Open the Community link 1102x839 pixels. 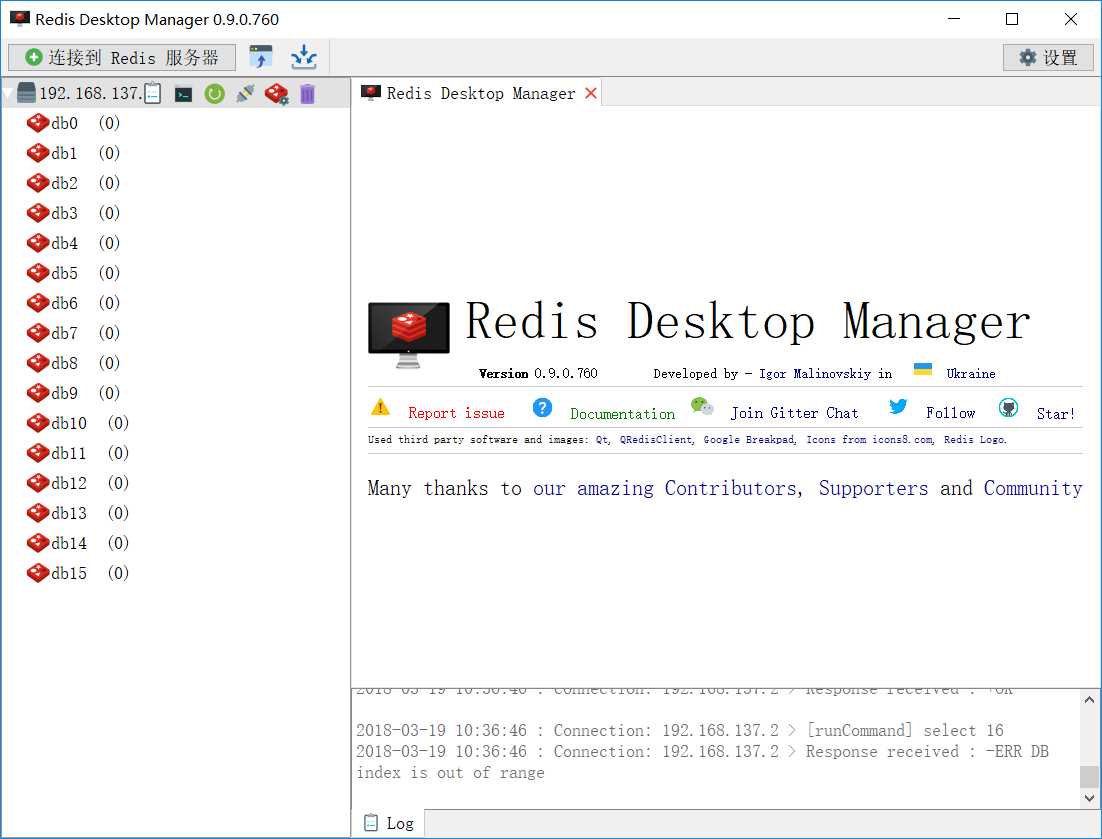[x=1032, y=488]
